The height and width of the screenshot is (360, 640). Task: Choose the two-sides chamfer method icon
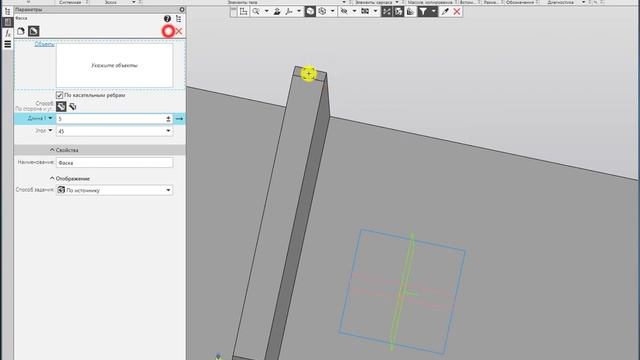73,107
